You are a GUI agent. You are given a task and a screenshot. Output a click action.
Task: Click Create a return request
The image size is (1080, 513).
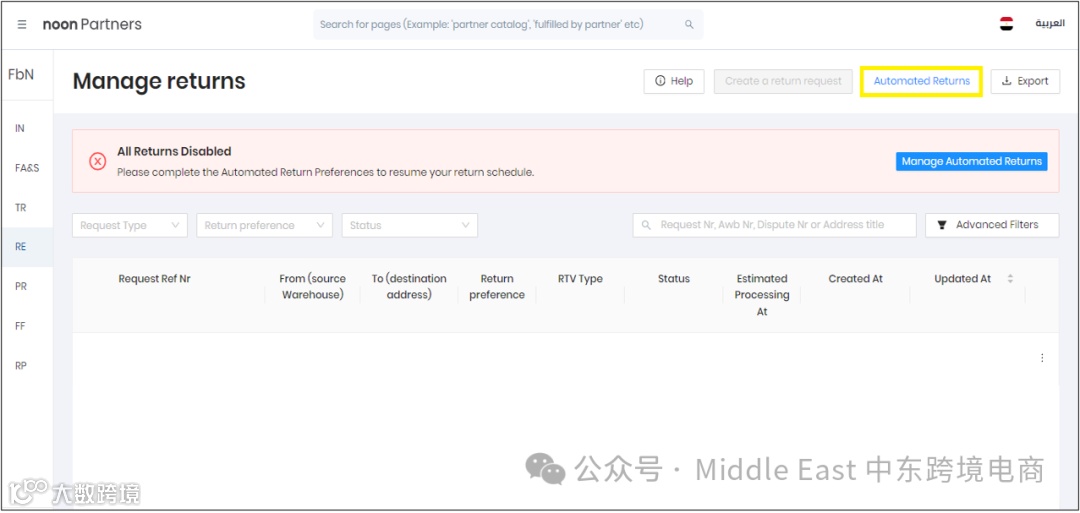coord(783,81)
